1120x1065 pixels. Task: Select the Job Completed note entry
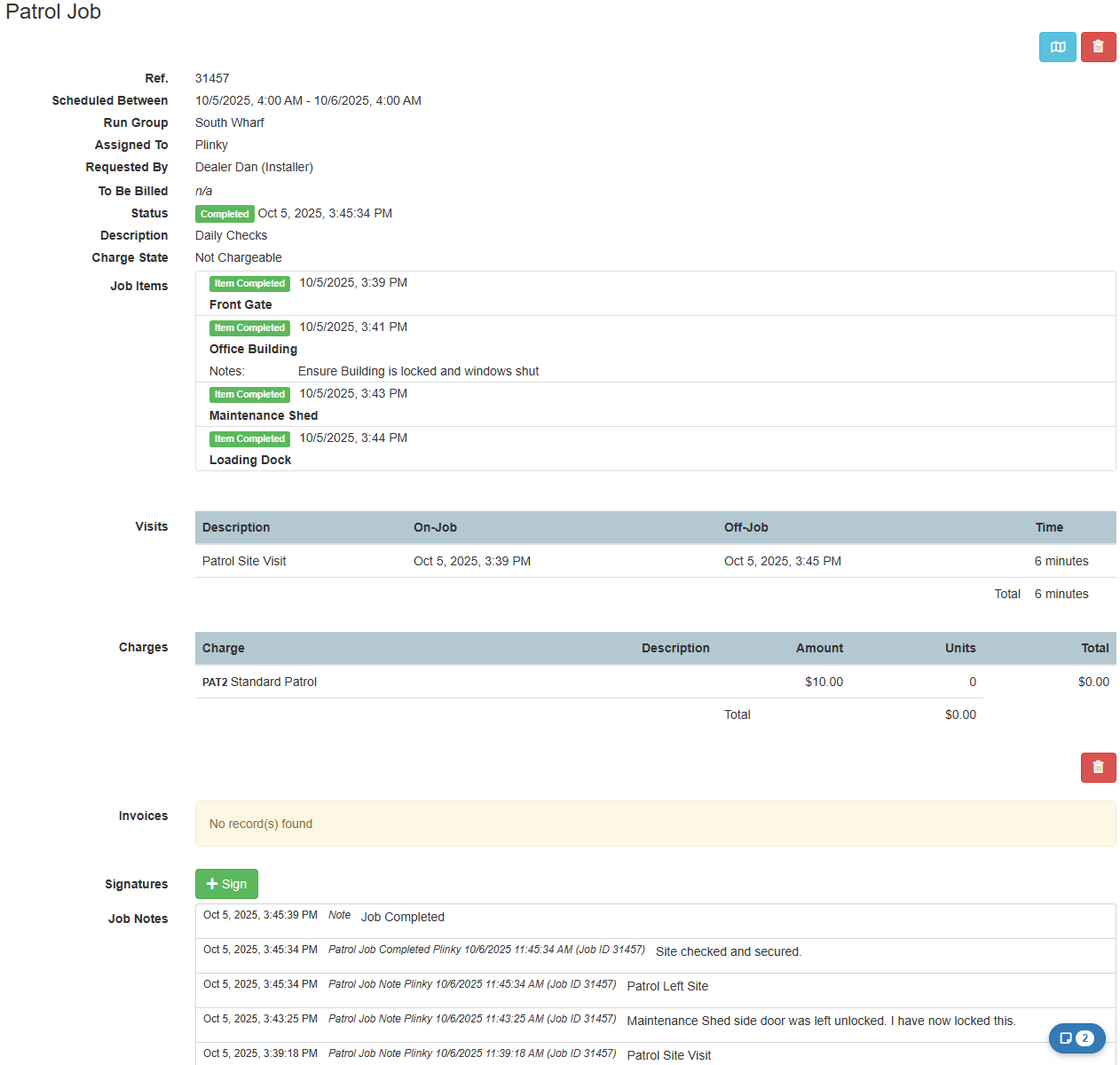[x=402, y=917]
